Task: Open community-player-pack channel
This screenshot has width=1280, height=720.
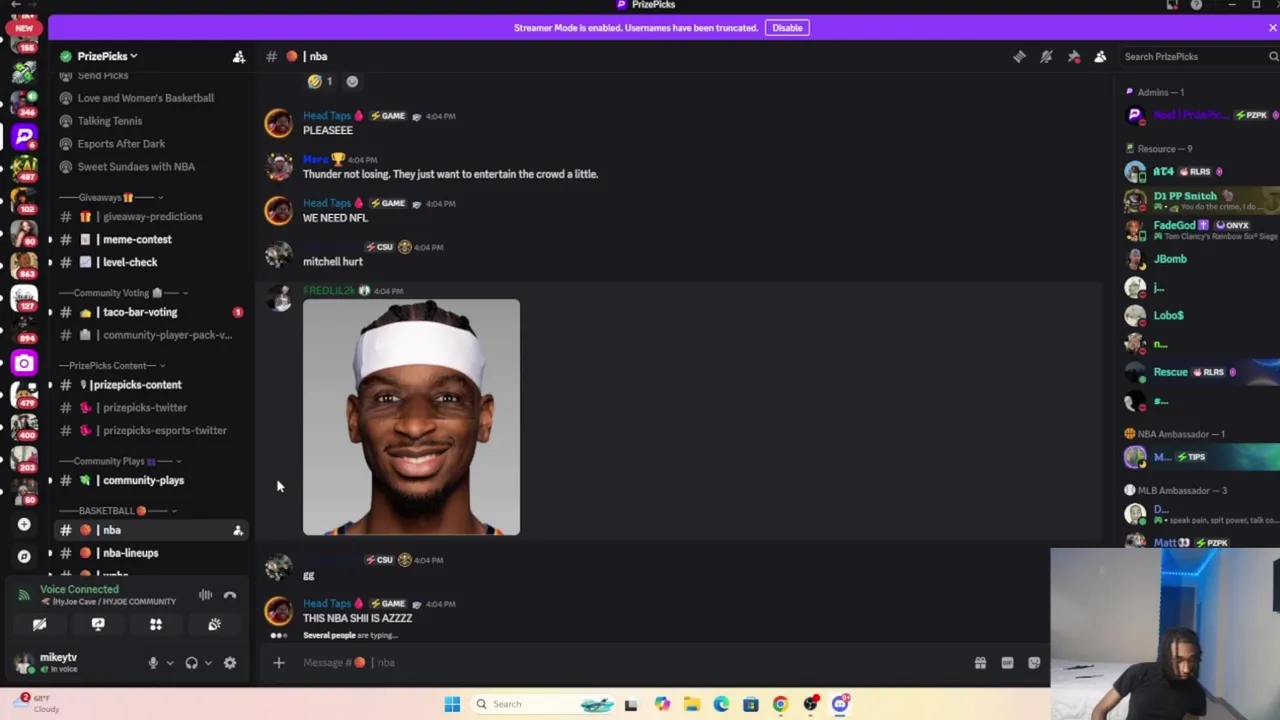Action: click(148, 336)
